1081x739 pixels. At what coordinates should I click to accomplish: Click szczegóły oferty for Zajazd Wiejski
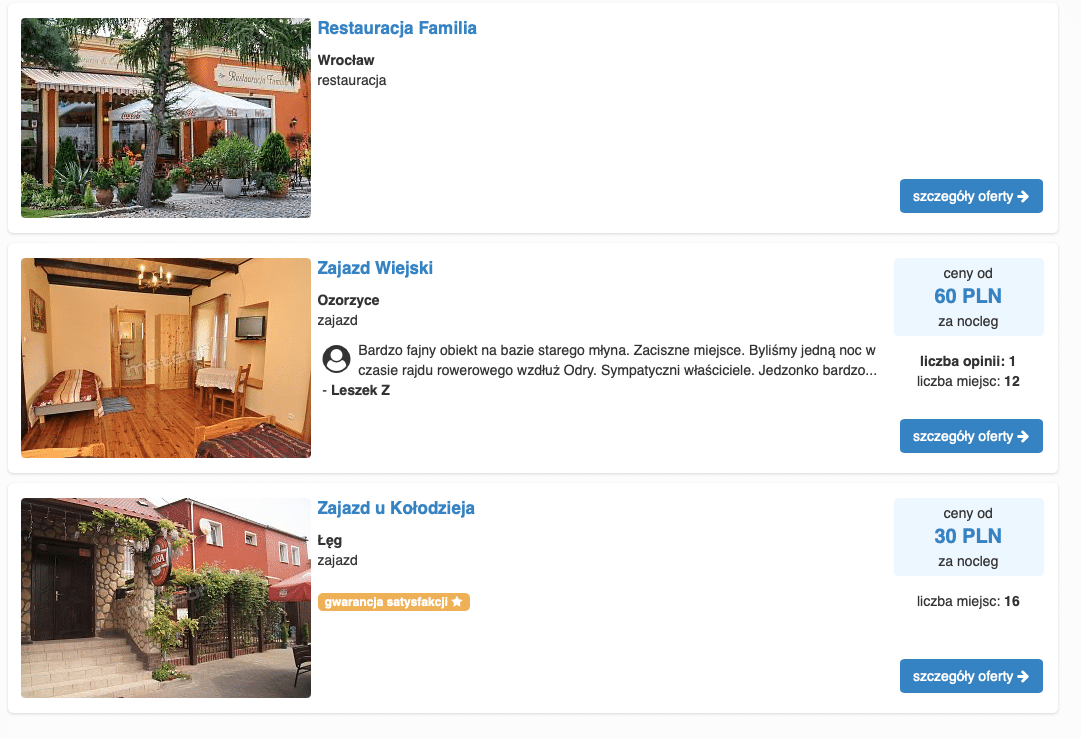970,436
